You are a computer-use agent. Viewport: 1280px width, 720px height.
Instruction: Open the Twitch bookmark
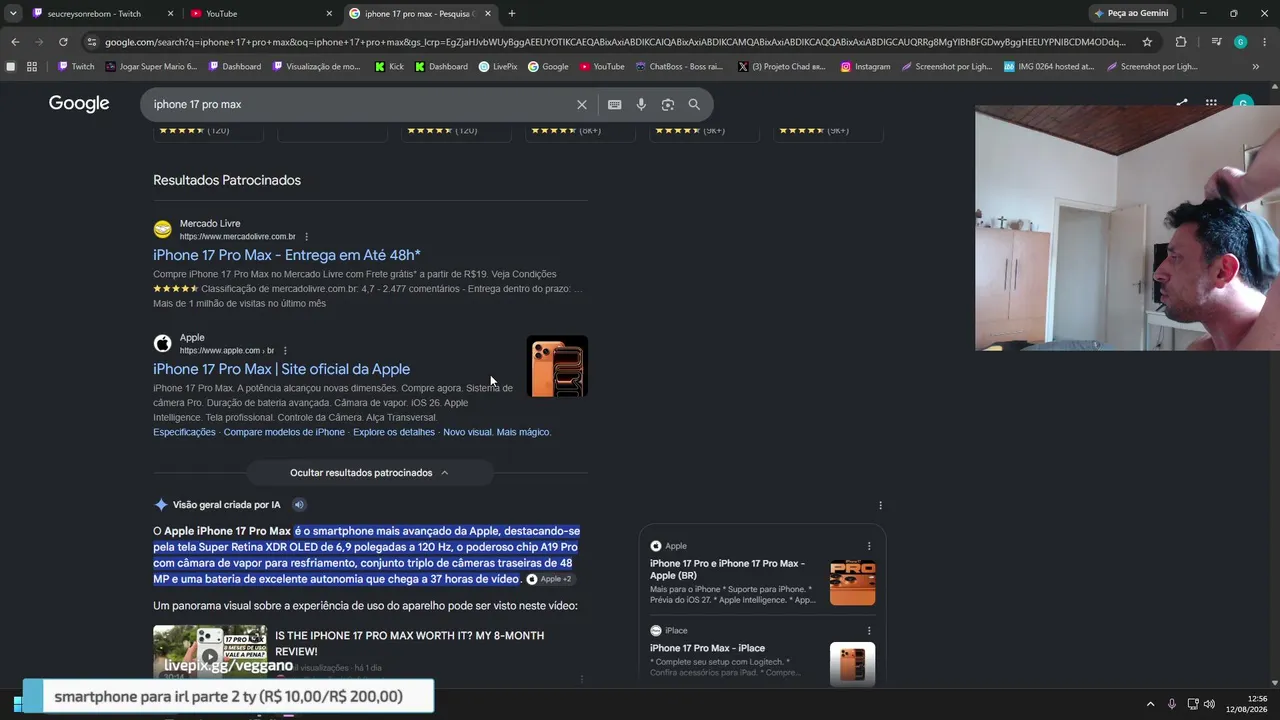click(x=76, y=67)
